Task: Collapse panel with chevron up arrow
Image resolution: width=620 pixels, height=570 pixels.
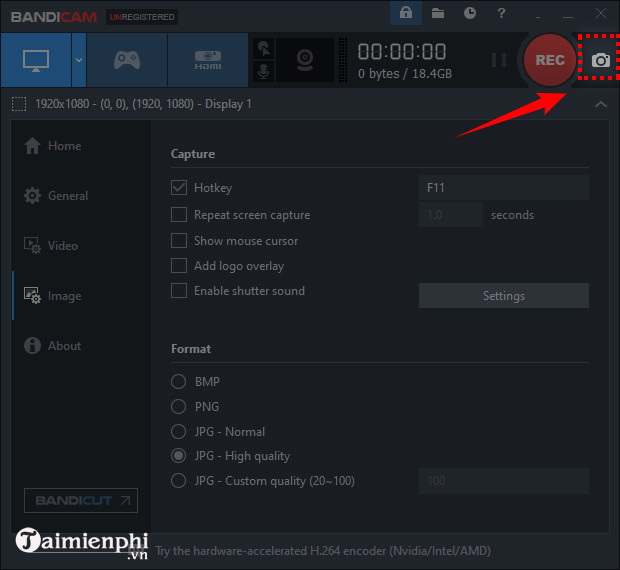Action: coord(601,104)
